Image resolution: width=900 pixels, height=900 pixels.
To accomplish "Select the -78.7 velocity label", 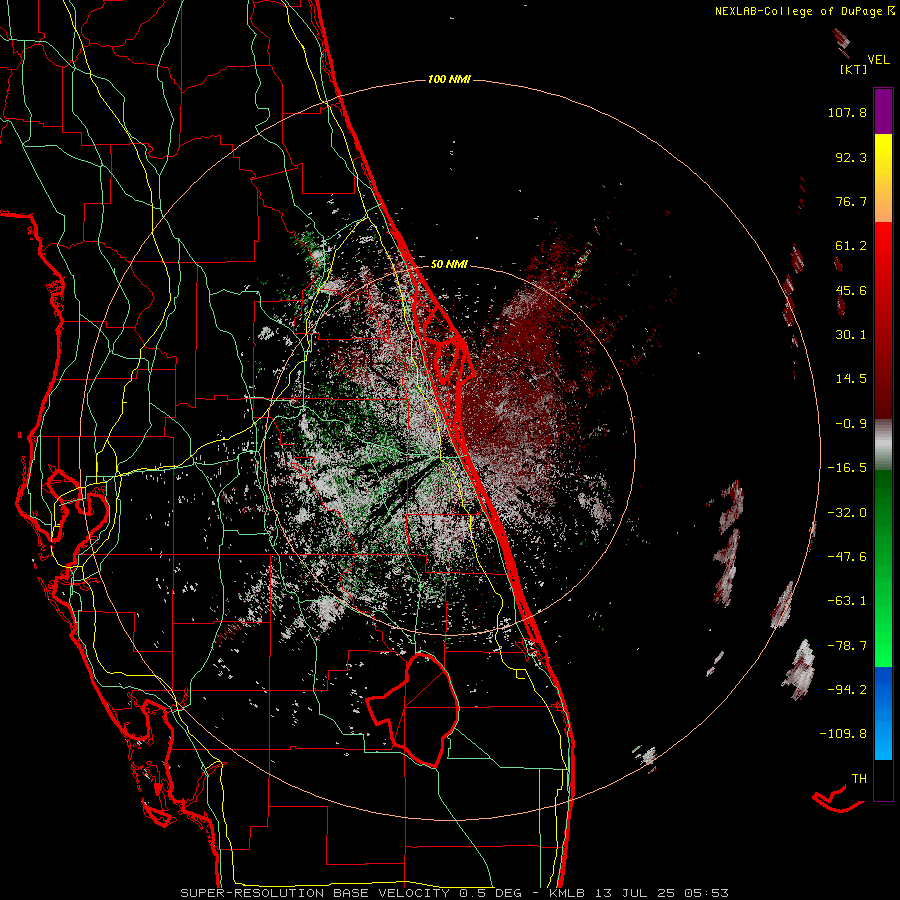I will click(847, 646).
